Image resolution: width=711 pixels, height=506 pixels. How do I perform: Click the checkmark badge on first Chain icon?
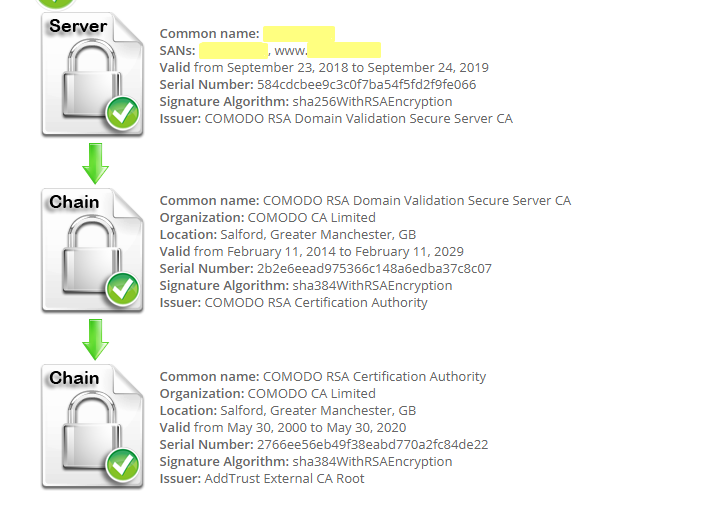pyautogui.click(x=122, y=289)
